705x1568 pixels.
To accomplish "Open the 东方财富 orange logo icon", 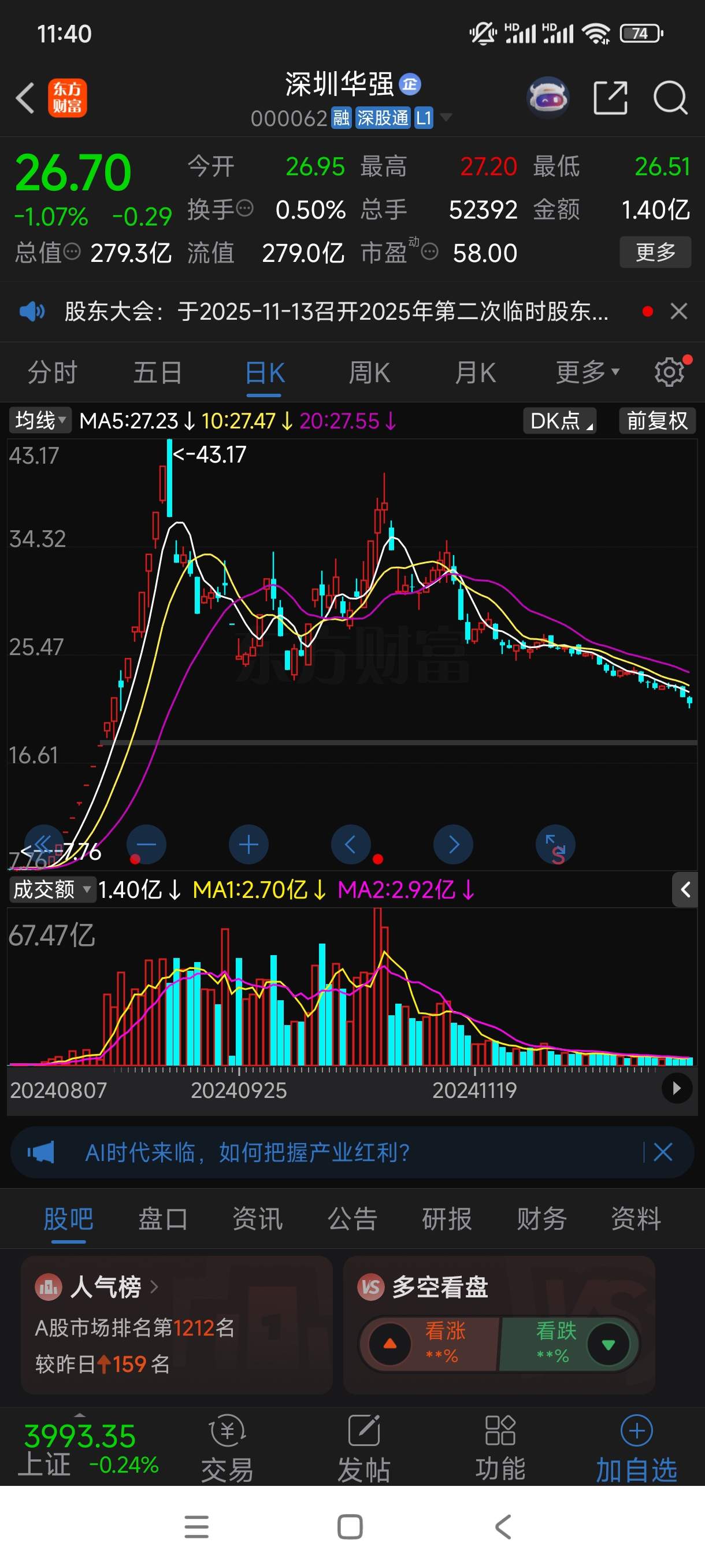I will 68,97.
